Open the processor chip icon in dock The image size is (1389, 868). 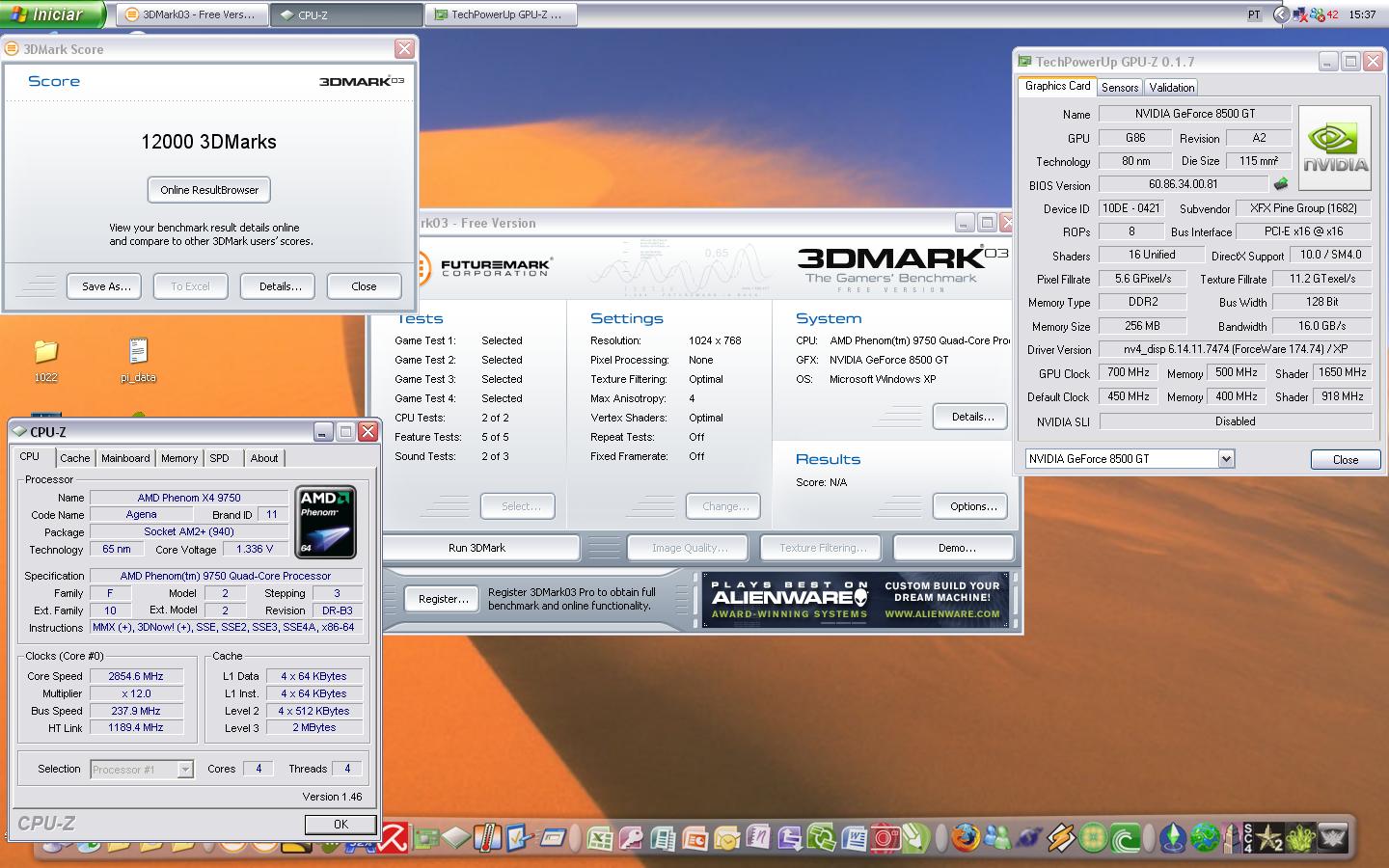pos(454,838)
